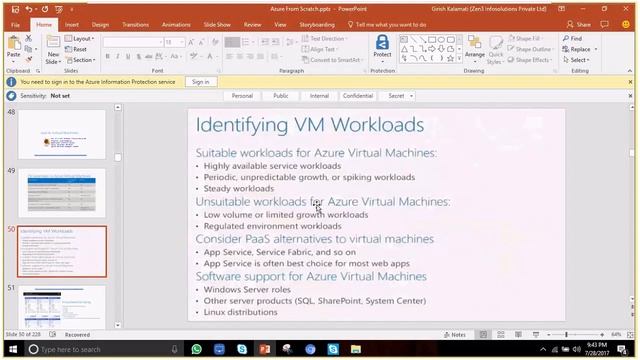Open the Notes pane from status bar

pyautogui.click(x=455, y=335)
